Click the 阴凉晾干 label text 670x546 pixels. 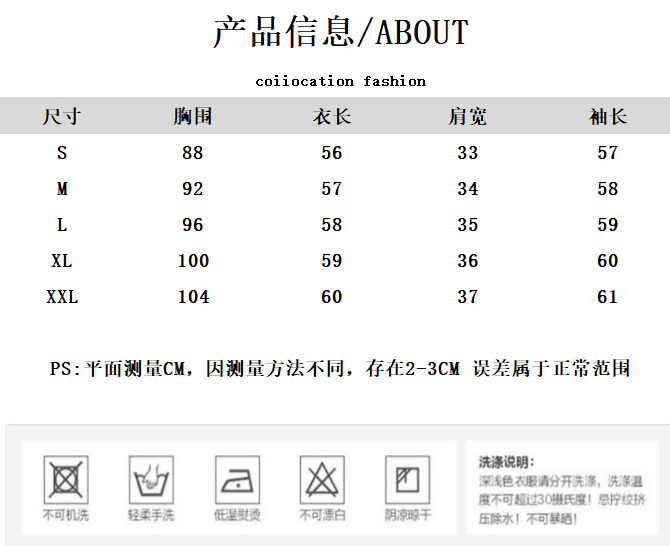click(408, 515)
